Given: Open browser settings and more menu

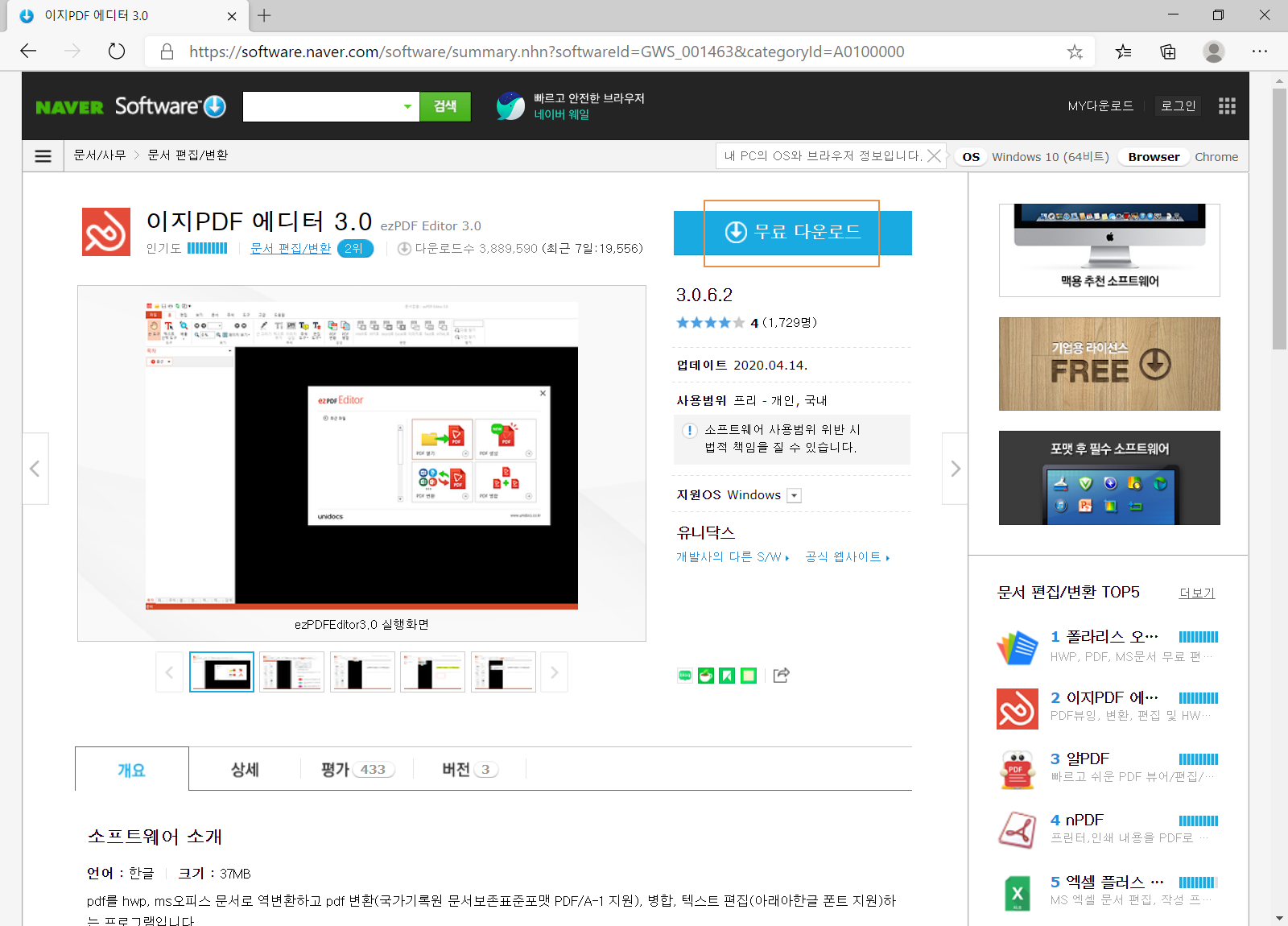Looking at the screenshot, I should click(1260, 52).
